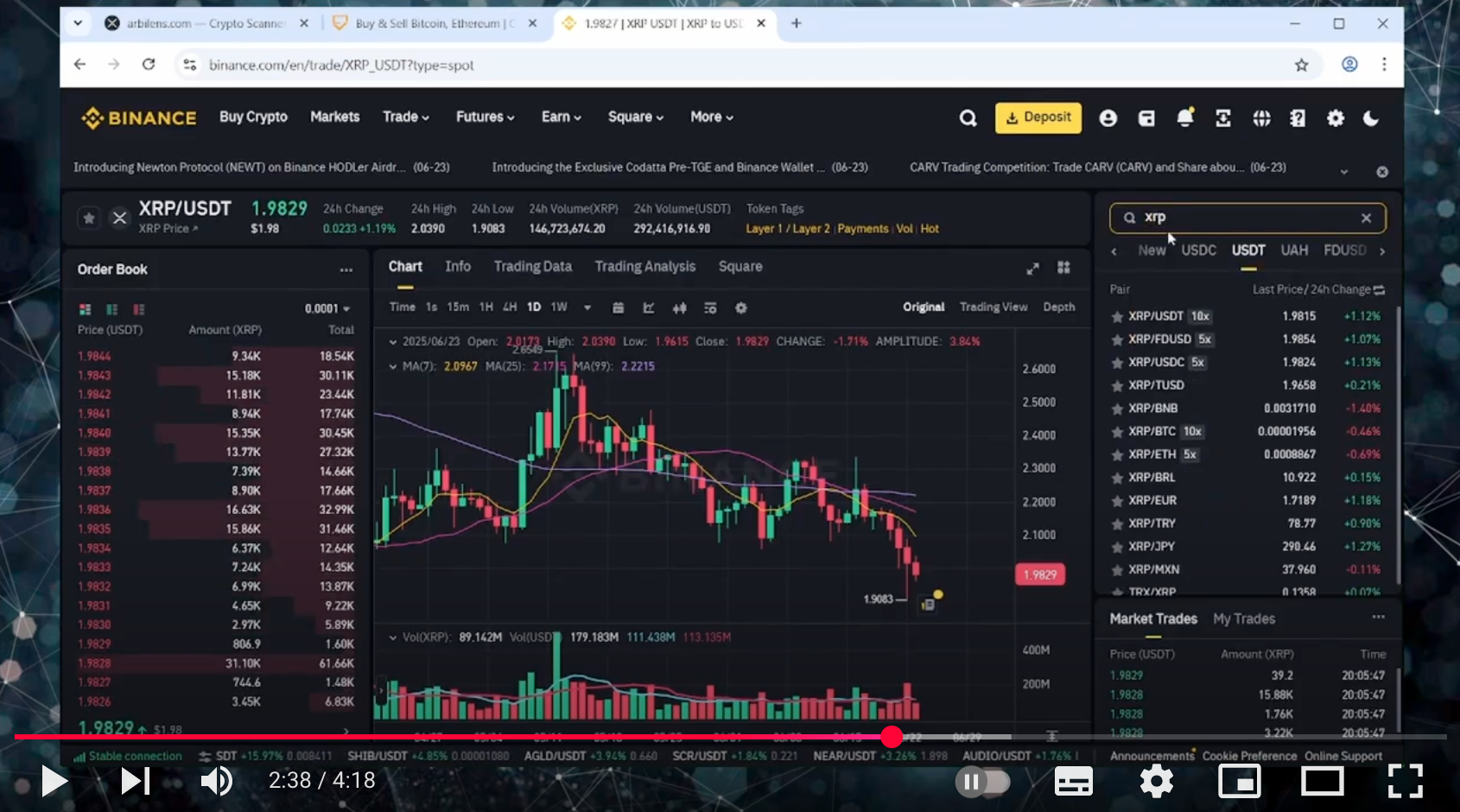Screen dimensions: 1460x812
Task: Open My Trades tab
Action: point(1244,619)
